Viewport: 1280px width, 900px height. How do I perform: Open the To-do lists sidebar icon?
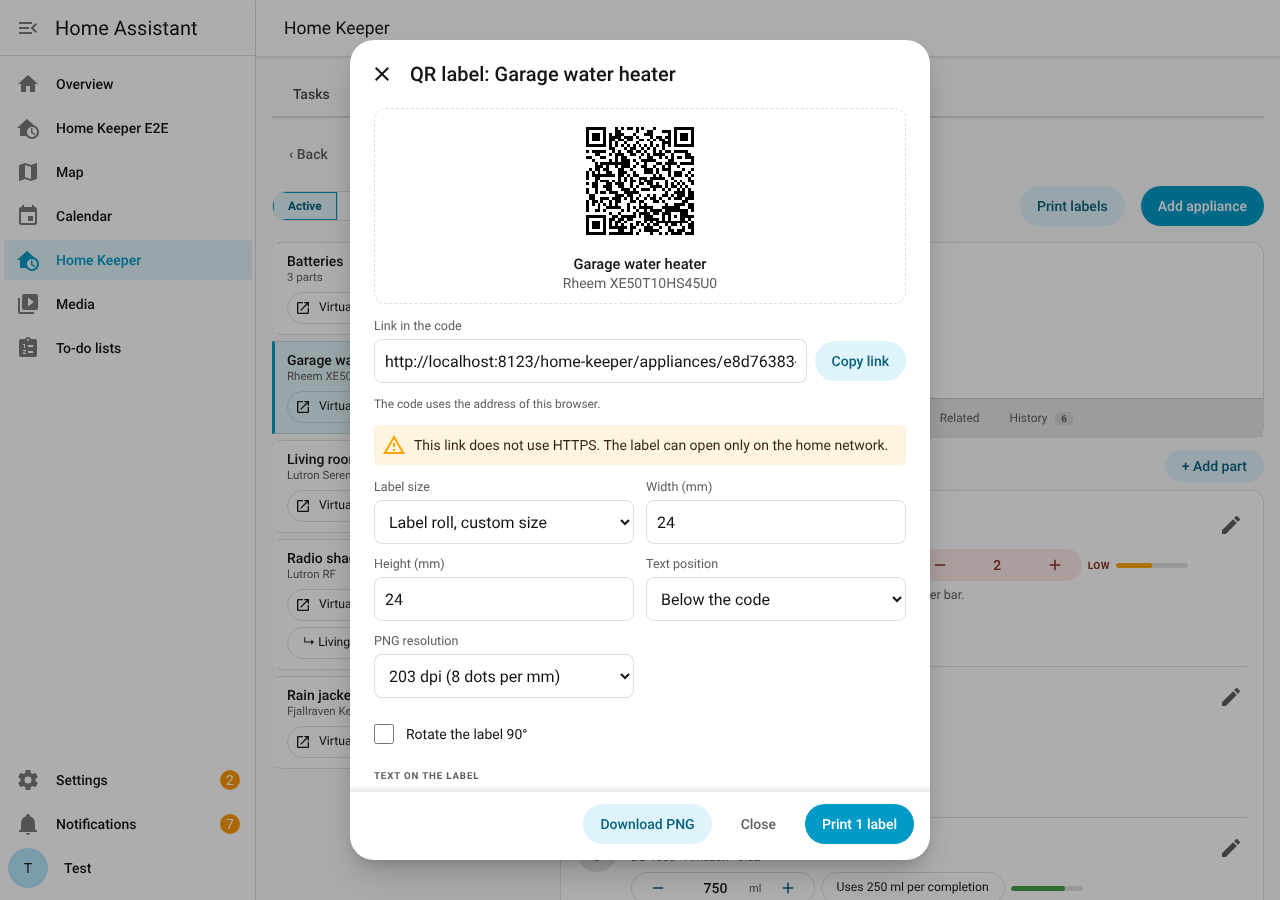pyautogui.click(x=28, y=348)
